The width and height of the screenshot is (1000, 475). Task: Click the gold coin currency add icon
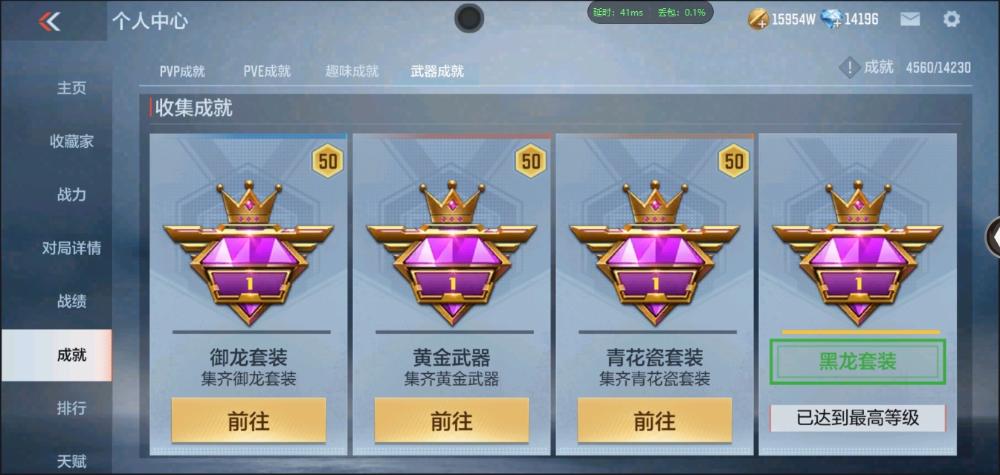pos(758,19)
